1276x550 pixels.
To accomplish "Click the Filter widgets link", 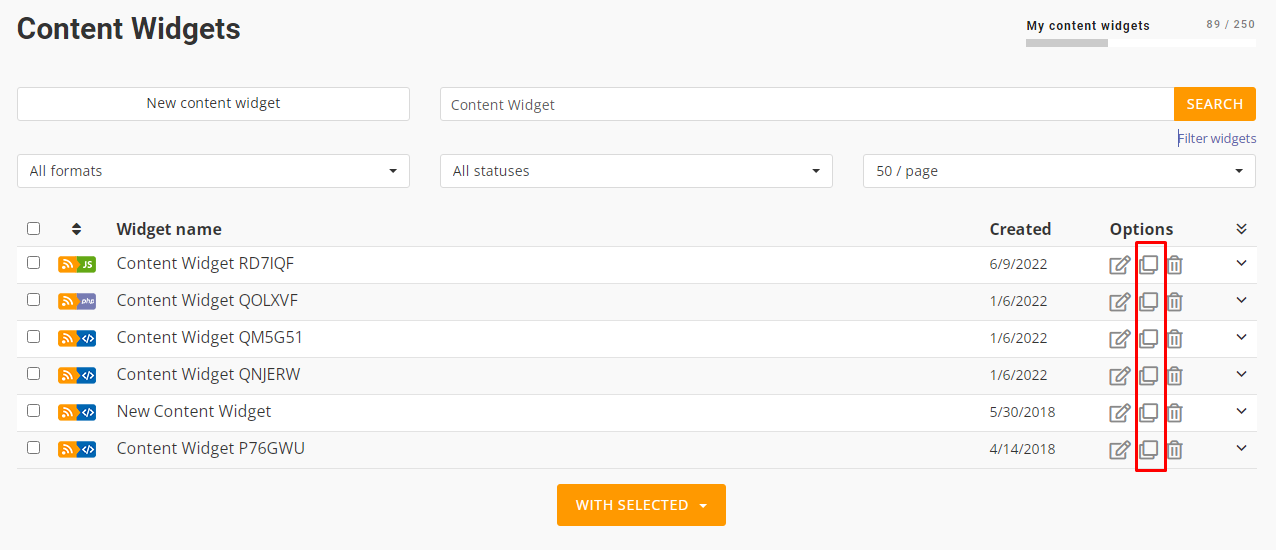I will coord(1217,138).
